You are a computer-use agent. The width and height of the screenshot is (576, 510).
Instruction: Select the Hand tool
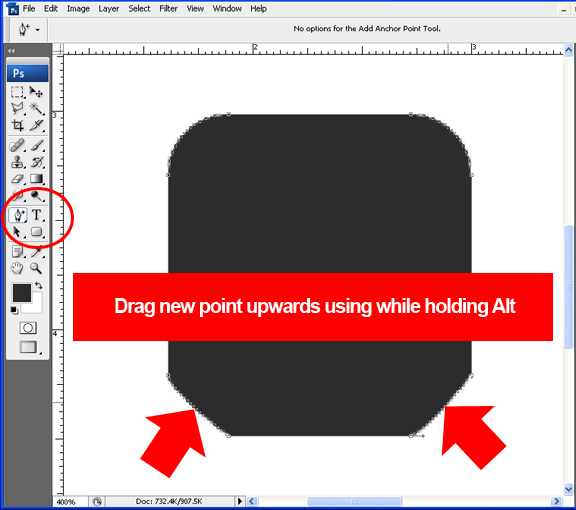[17, 269]
